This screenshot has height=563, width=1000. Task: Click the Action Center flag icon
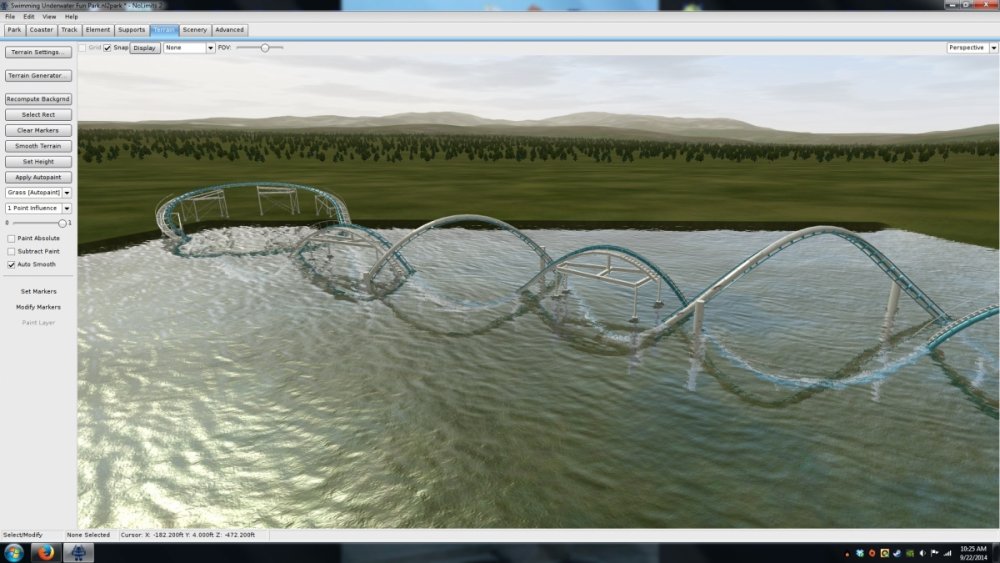(x=934, y=553)
